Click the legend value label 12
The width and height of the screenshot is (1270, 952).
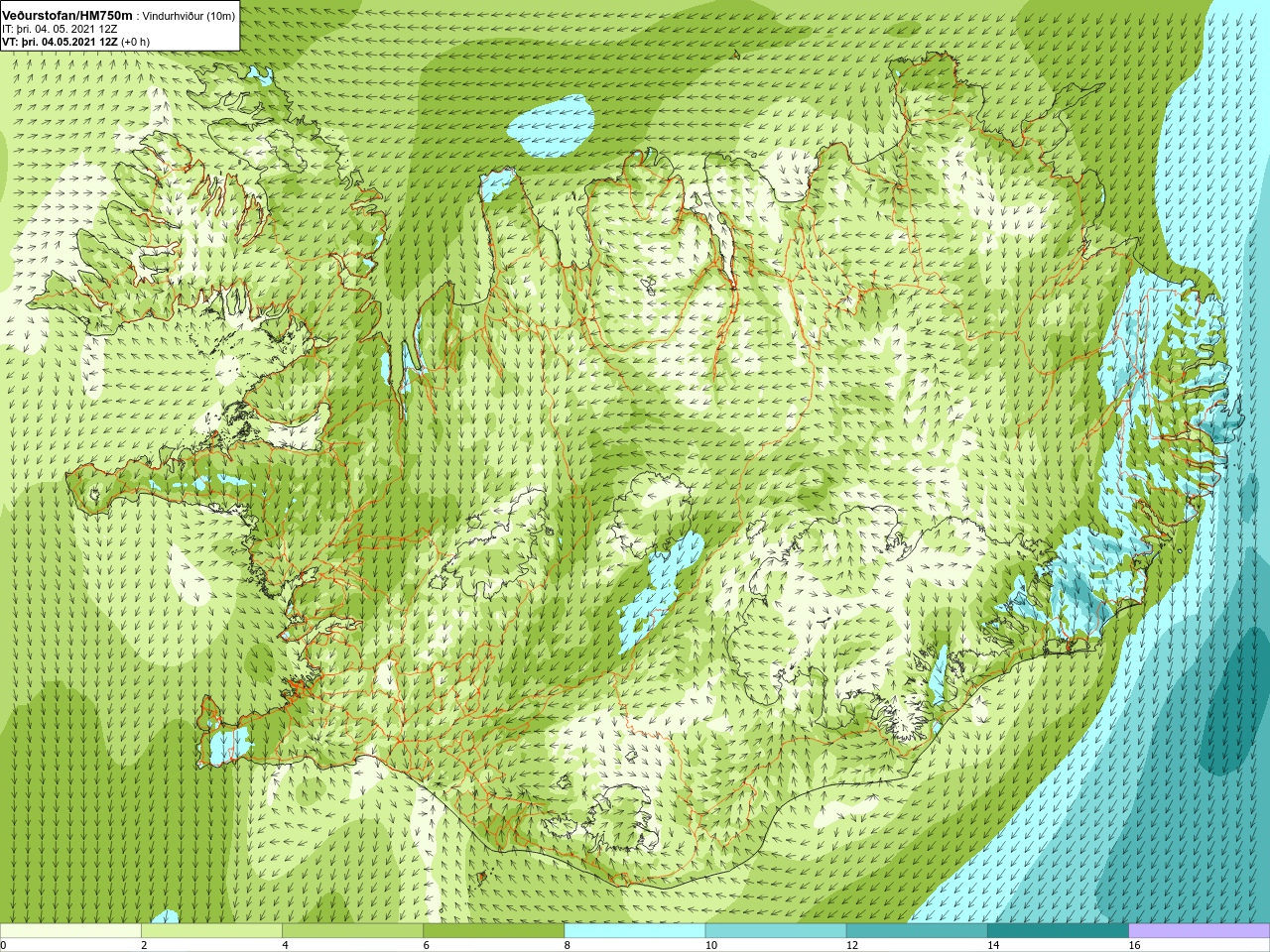pos(852,945)
